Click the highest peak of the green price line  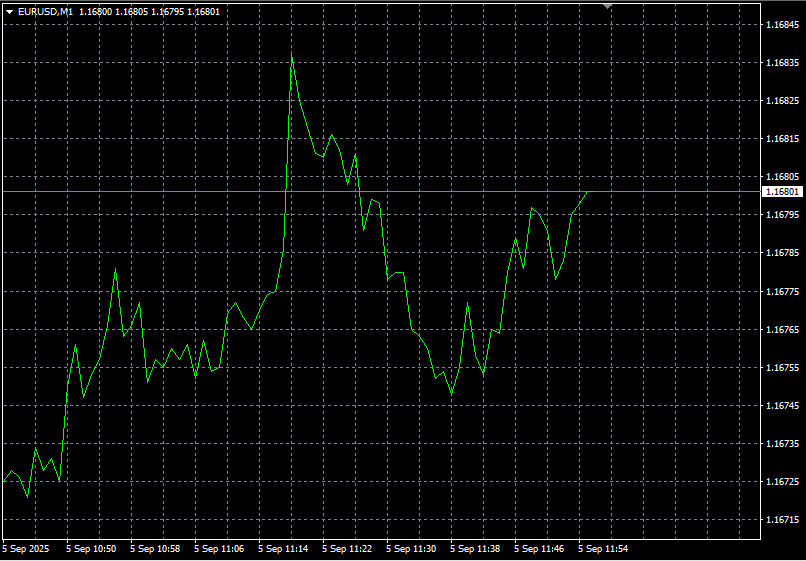click(292, 56)
